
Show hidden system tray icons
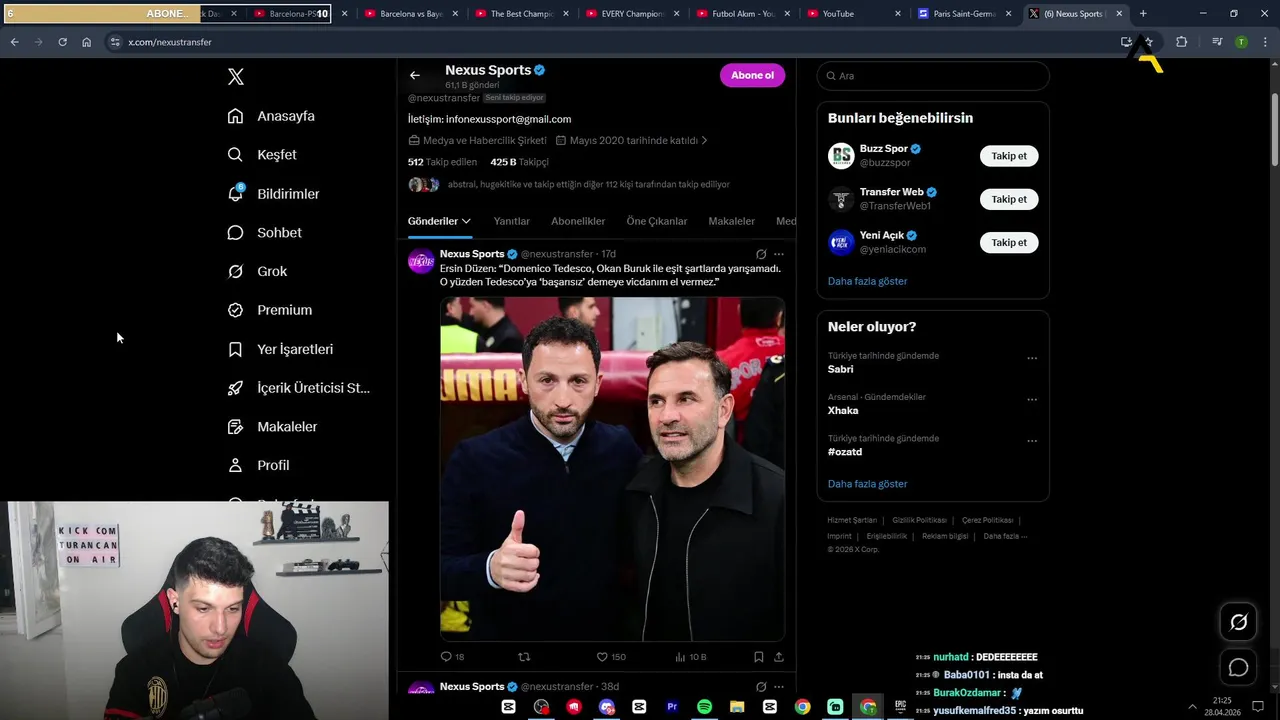(1192, 707)
